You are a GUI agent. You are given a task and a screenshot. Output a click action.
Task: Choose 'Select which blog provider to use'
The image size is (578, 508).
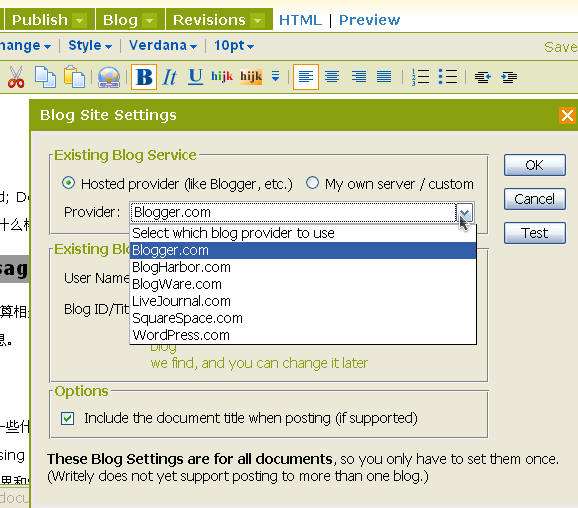coord(303,233)
